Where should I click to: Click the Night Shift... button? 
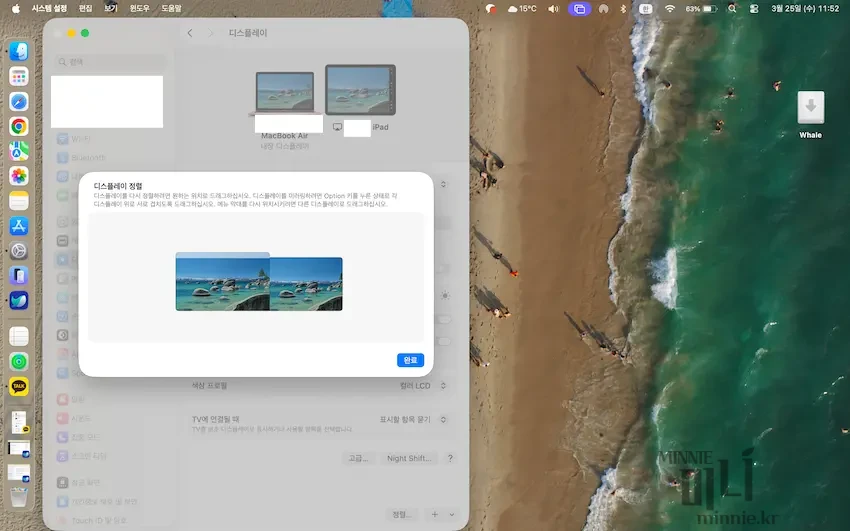pyautogui.click(x=409, y=458)
